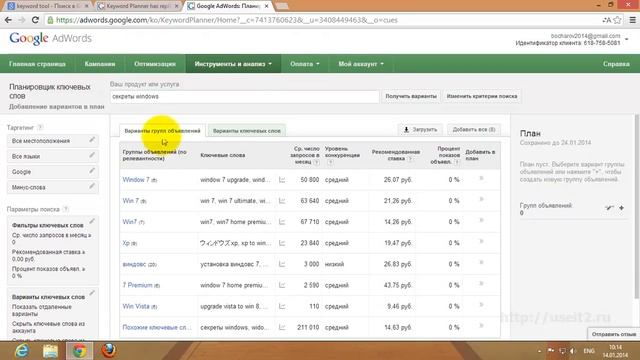Open File Explorer from taskbar

click(x=51, y=351)
